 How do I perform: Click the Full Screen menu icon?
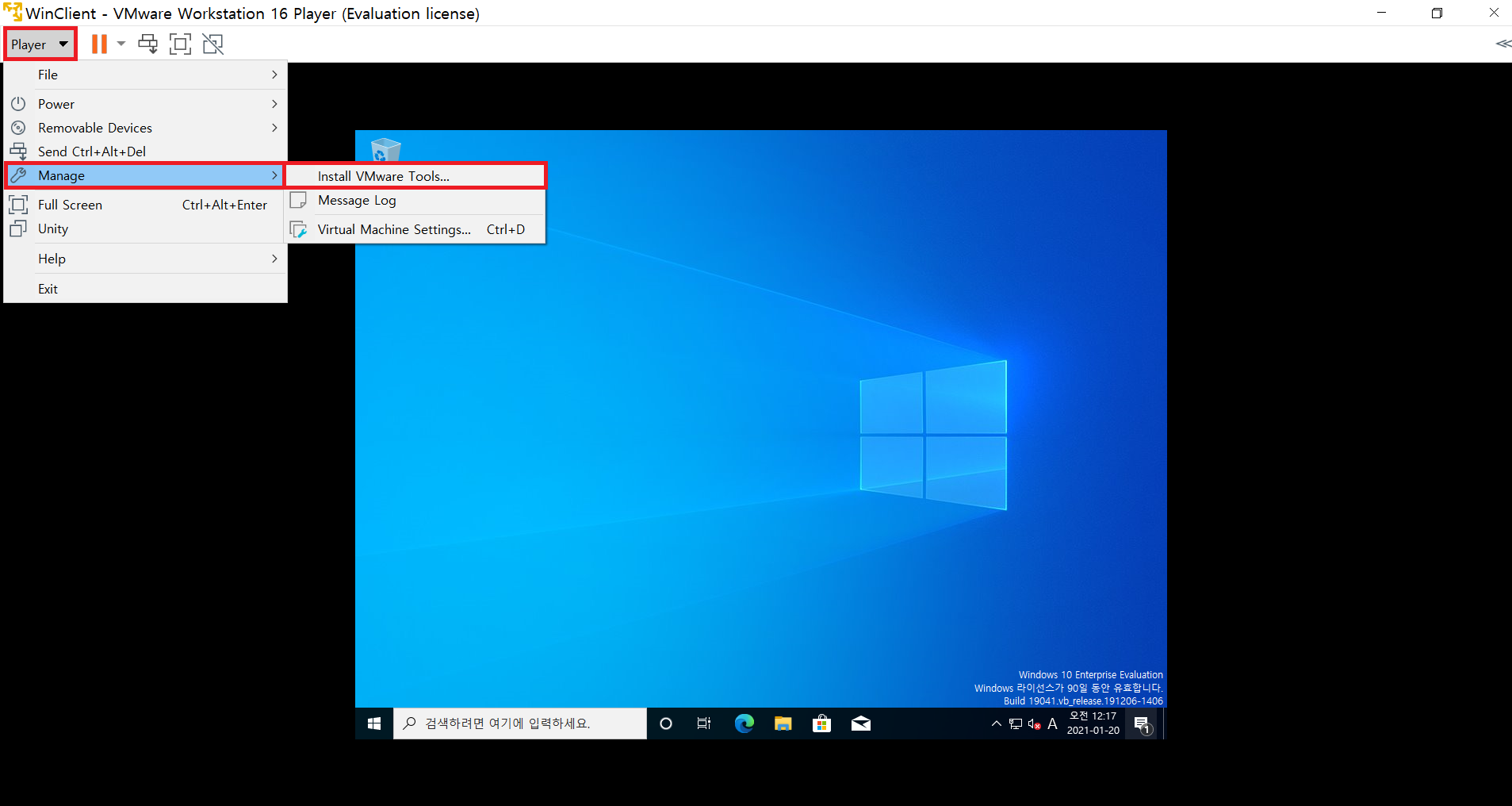tap(18, 205)
